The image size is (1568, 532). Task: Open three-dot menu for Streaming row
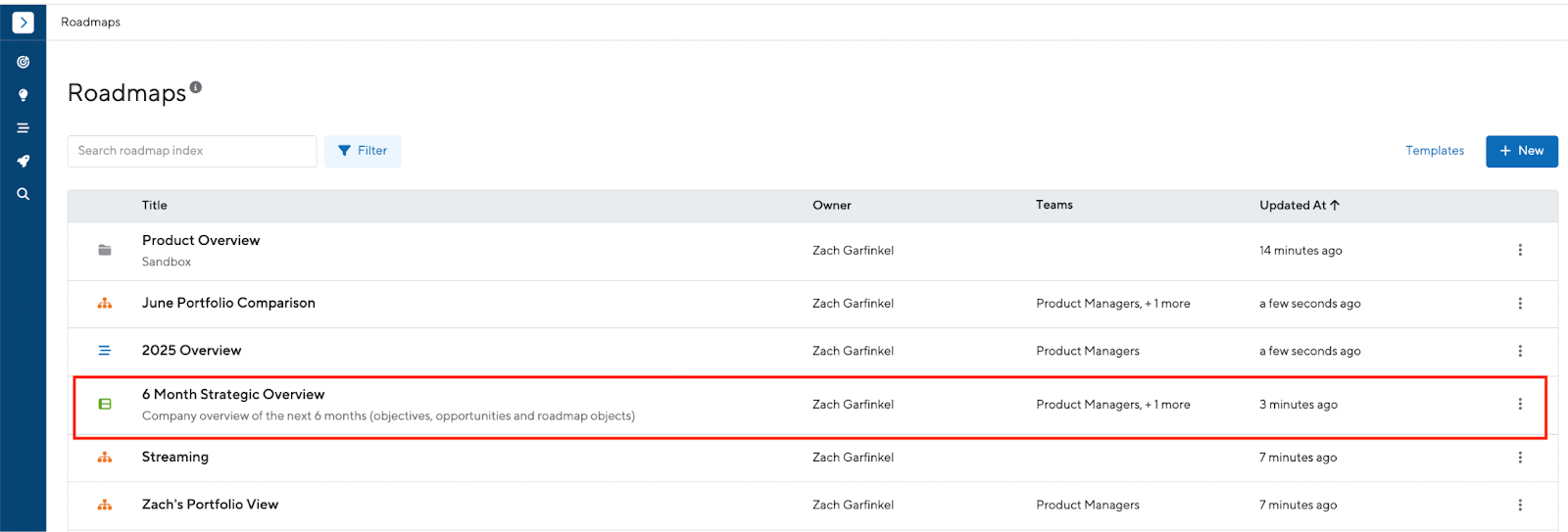[1520, 458]
